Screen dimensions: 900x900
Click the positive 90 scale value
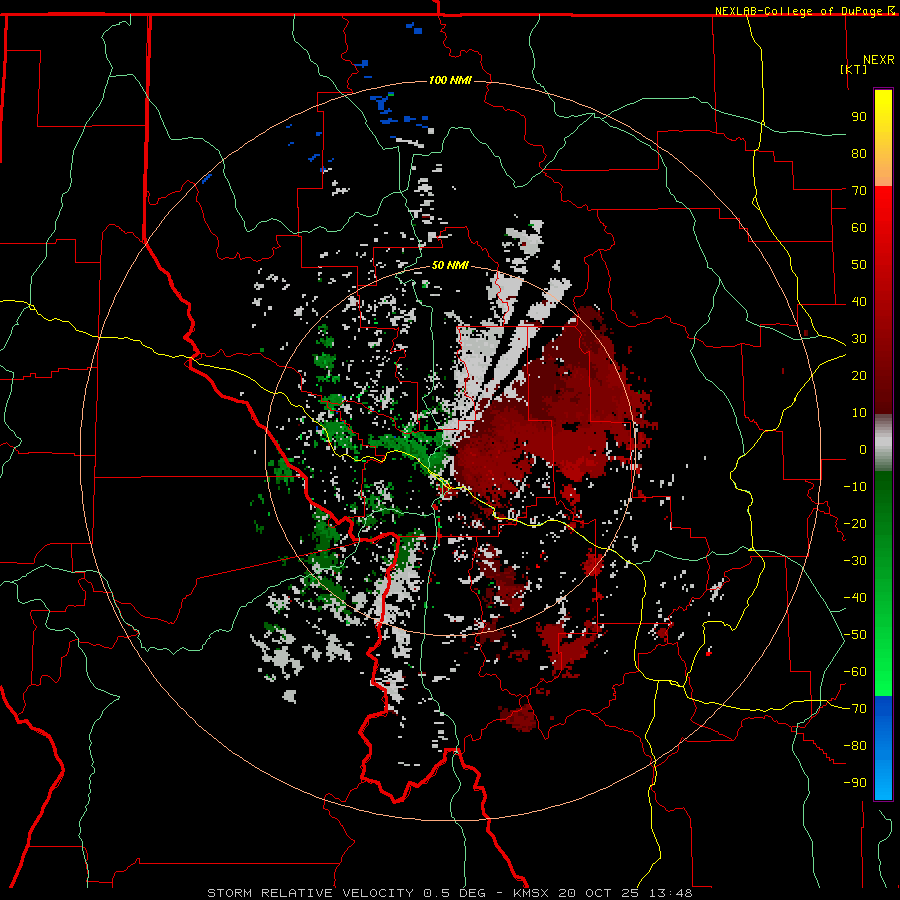(859, 117)
